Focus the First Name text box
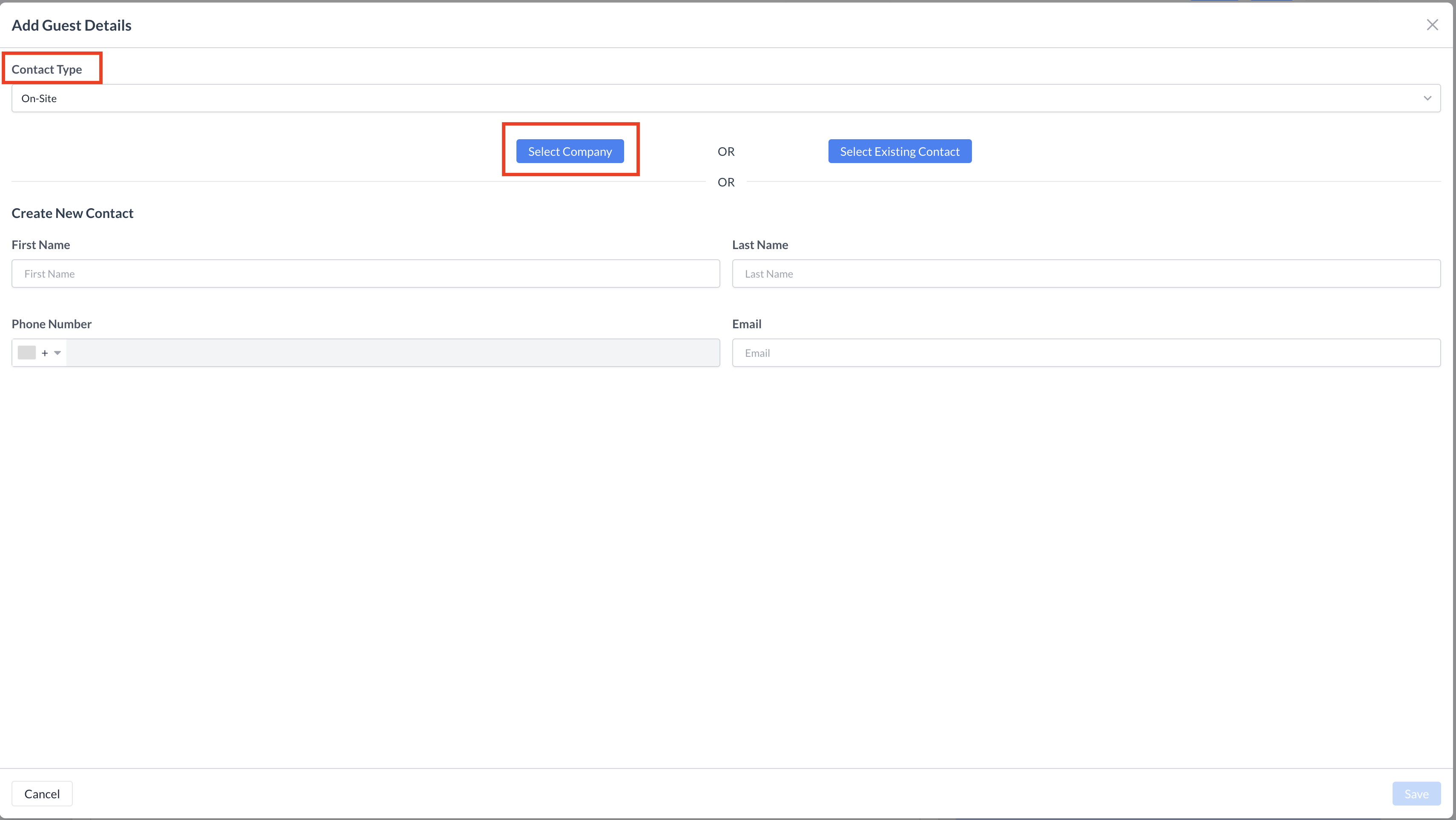The width and height of the screenshot is (1456, 820). (x=365, y=274)
